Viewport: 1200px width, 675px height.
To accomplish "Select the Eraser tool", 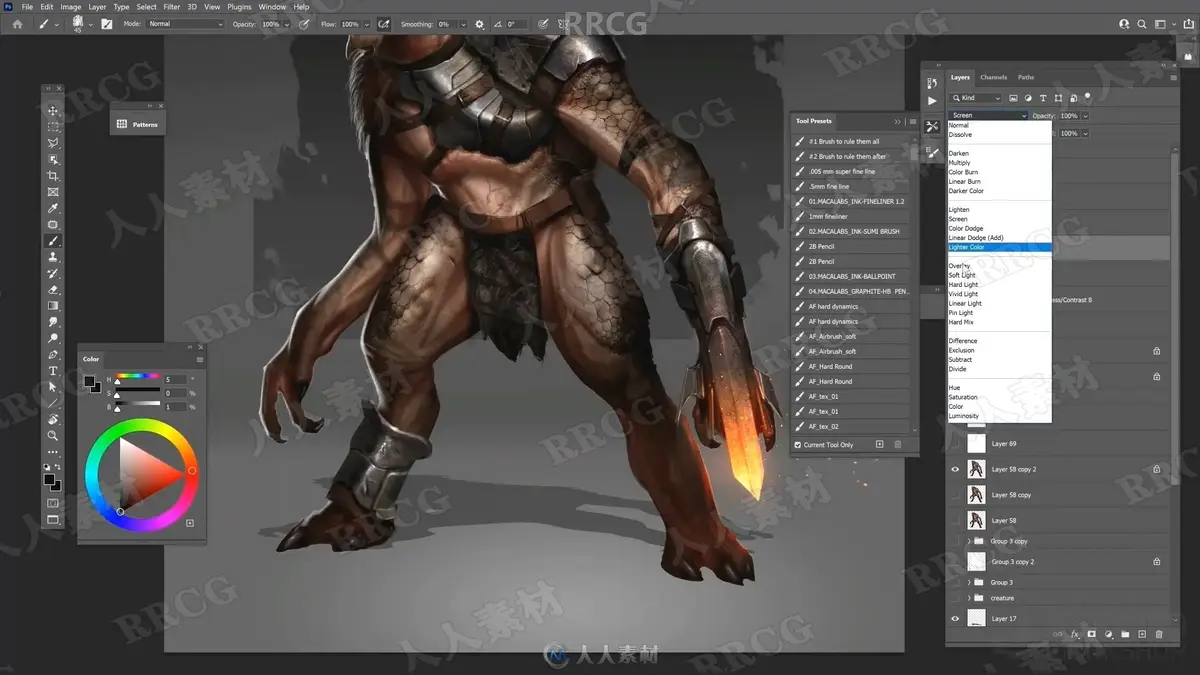I will (x=53, y=290).
